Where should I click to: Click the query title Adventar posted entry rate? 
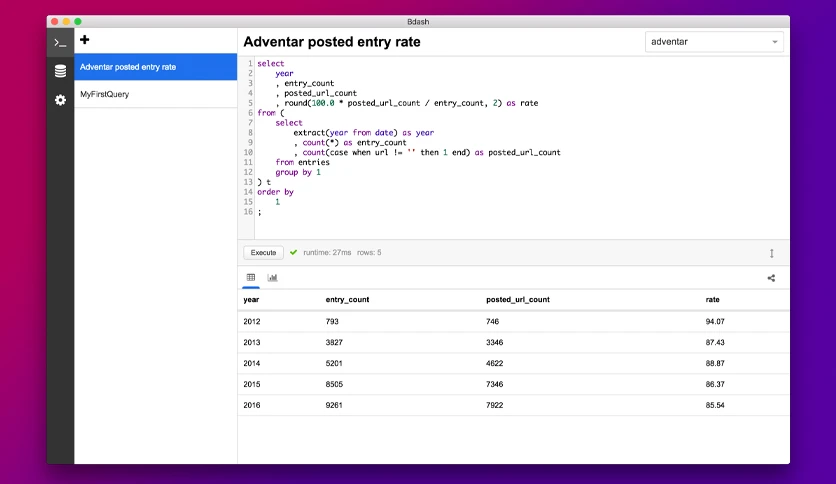(x=332, y=42)
